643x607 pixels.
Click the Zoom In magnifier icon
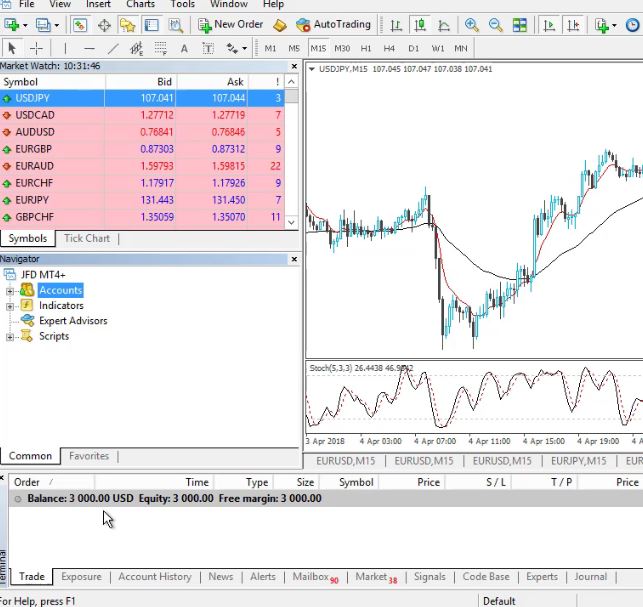point(472,25)
